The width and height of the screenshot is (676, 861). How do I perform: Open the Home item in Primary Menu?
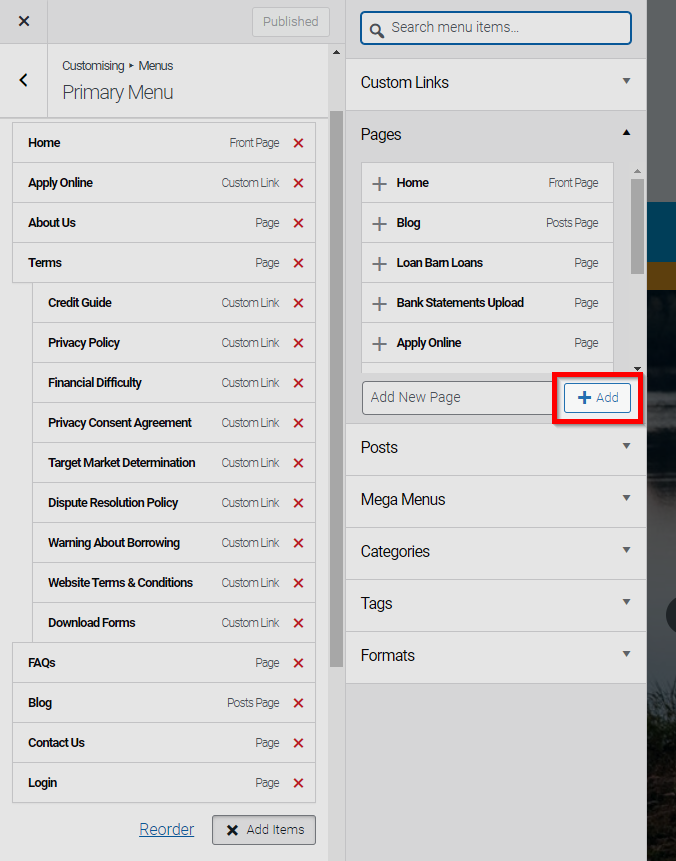tap(164, 143)
